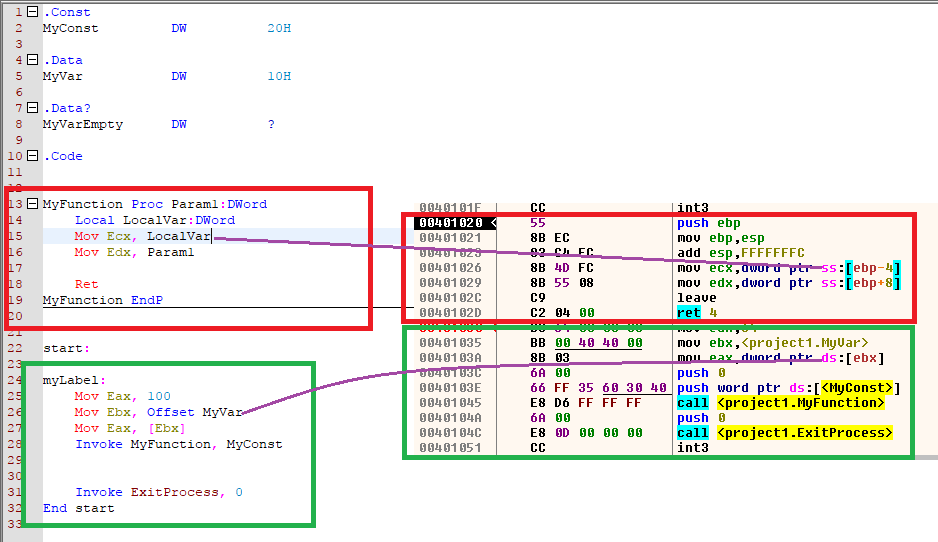Viewport: 938px width, 542px height.
Task: Collapse the .Code section fold marker
Action: click(x=32, y=156)
